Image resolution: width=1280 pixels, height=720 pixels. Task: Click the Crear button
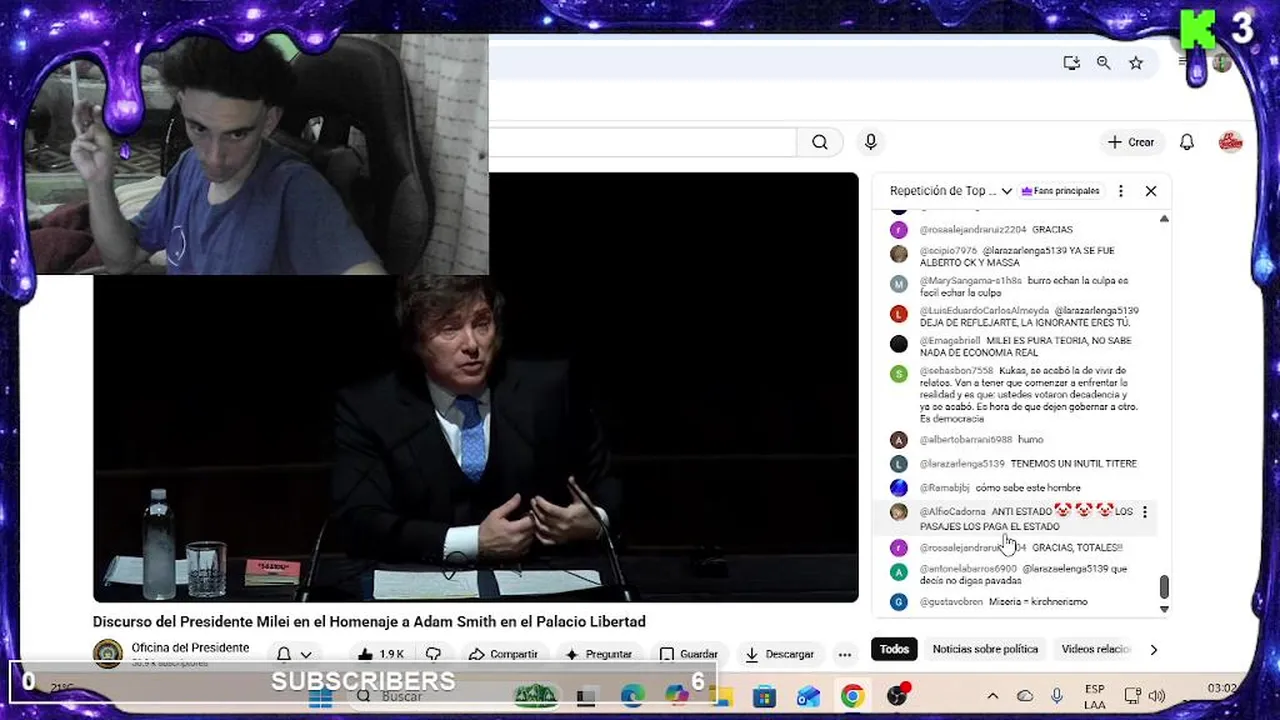click(1131, 142)
